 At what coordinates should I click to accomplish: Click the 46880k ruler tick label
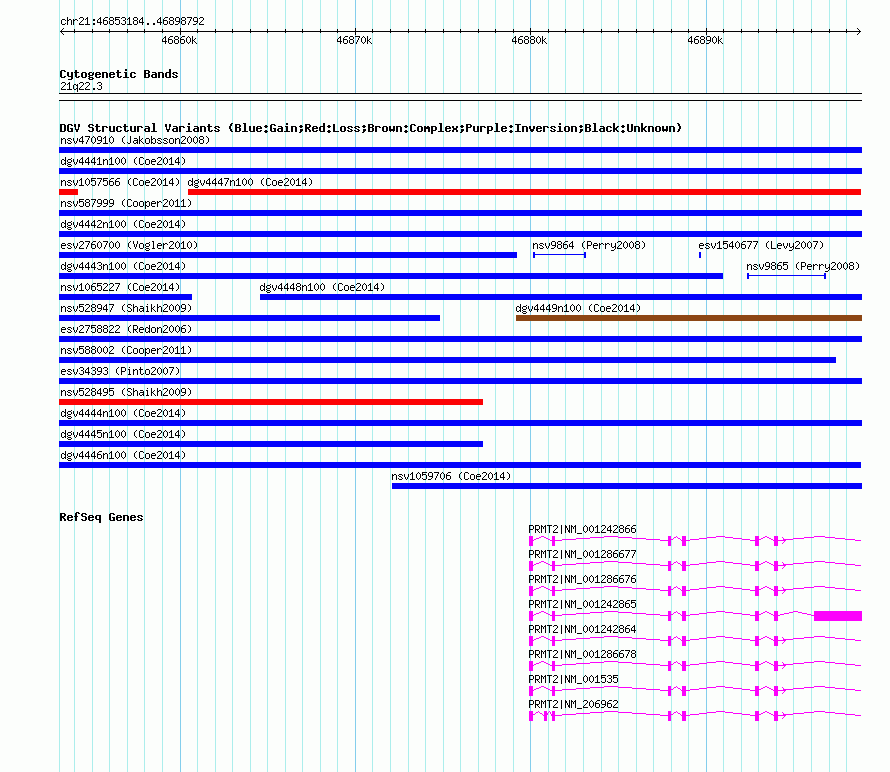(x=530, y=40)
